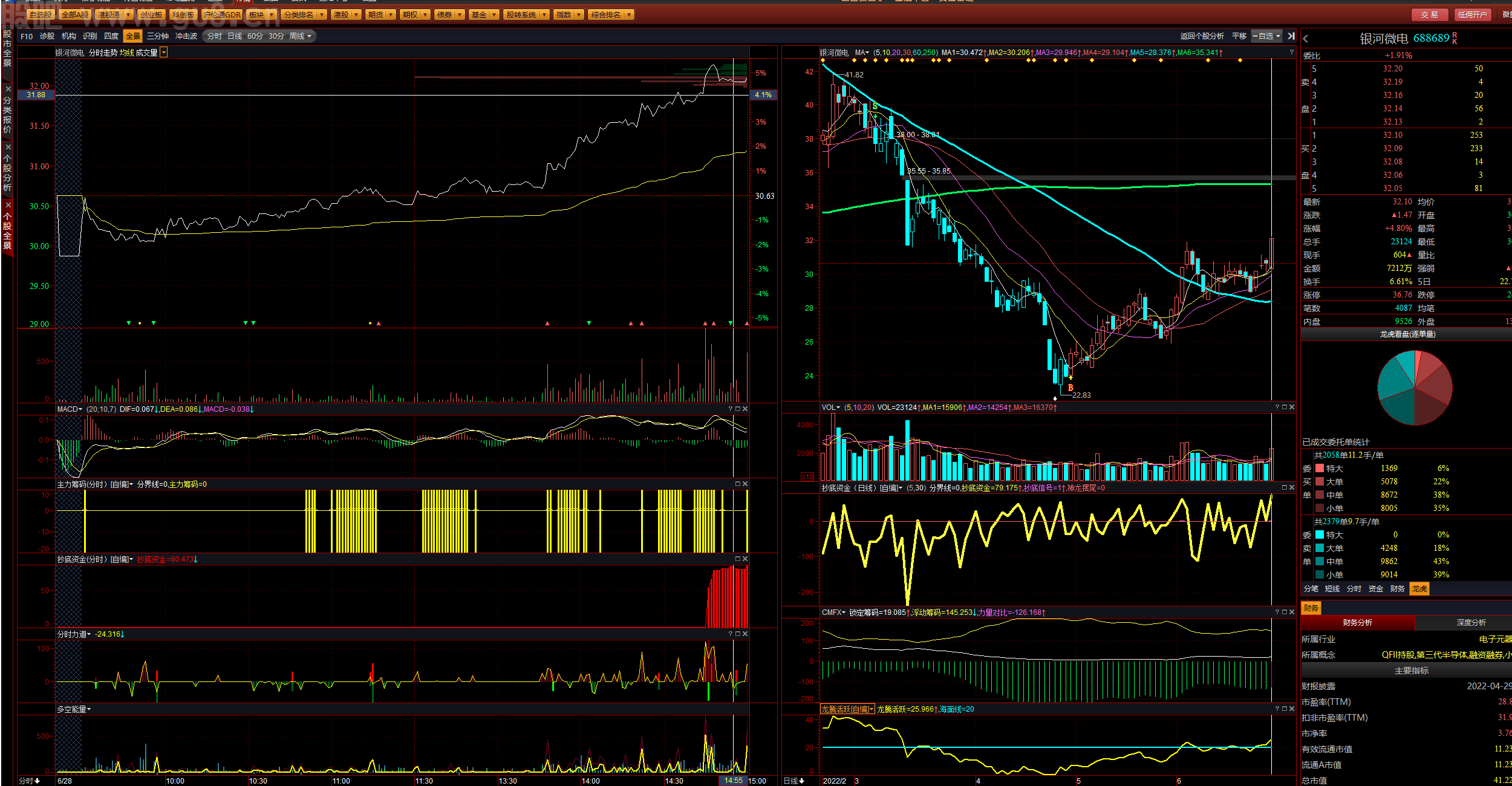Screen dimensions: 1512x786
Task: Switch chart period to 日线
Action: click(x=235, y=36)
